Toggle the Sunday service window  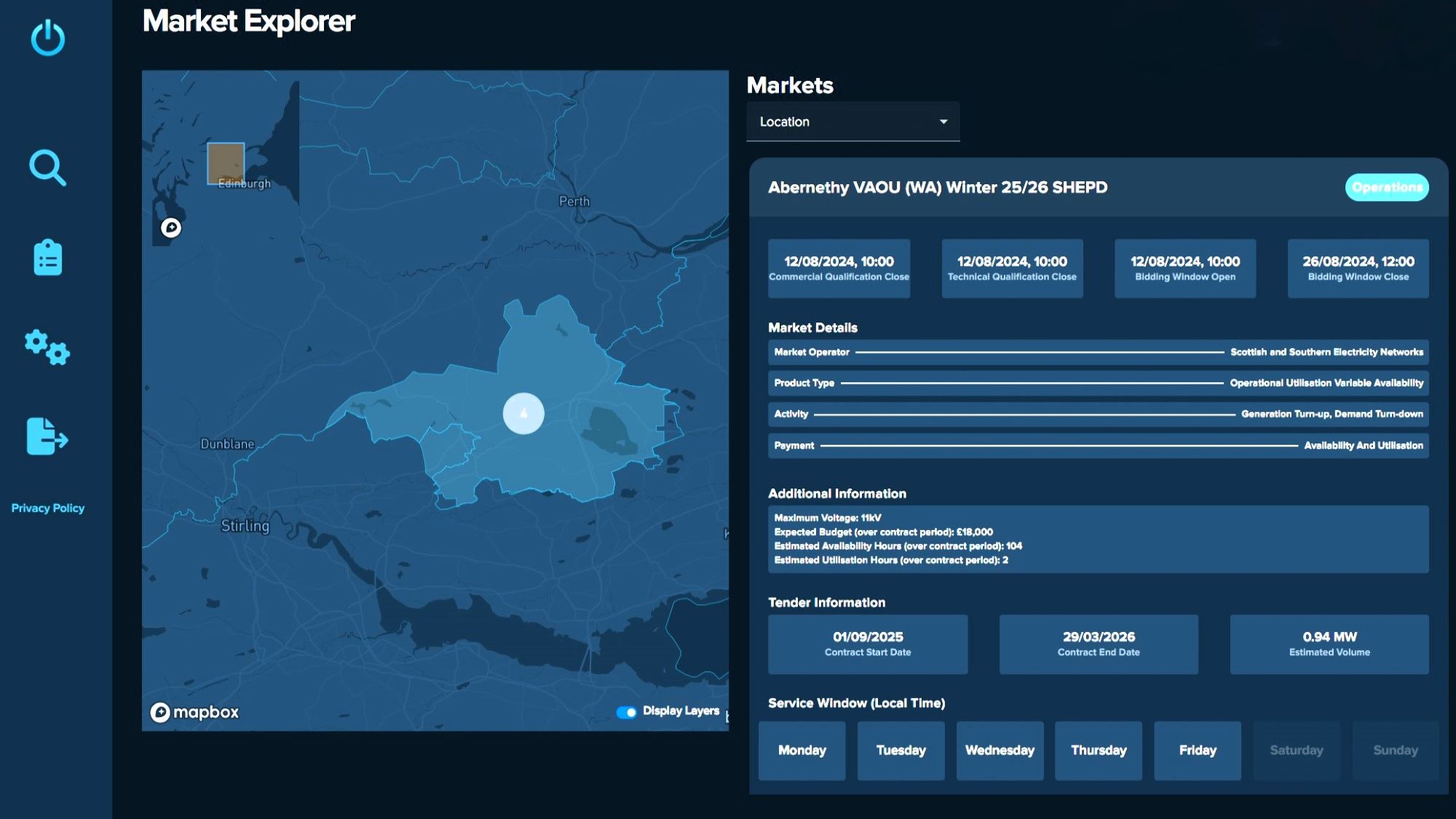[1395, 751]
